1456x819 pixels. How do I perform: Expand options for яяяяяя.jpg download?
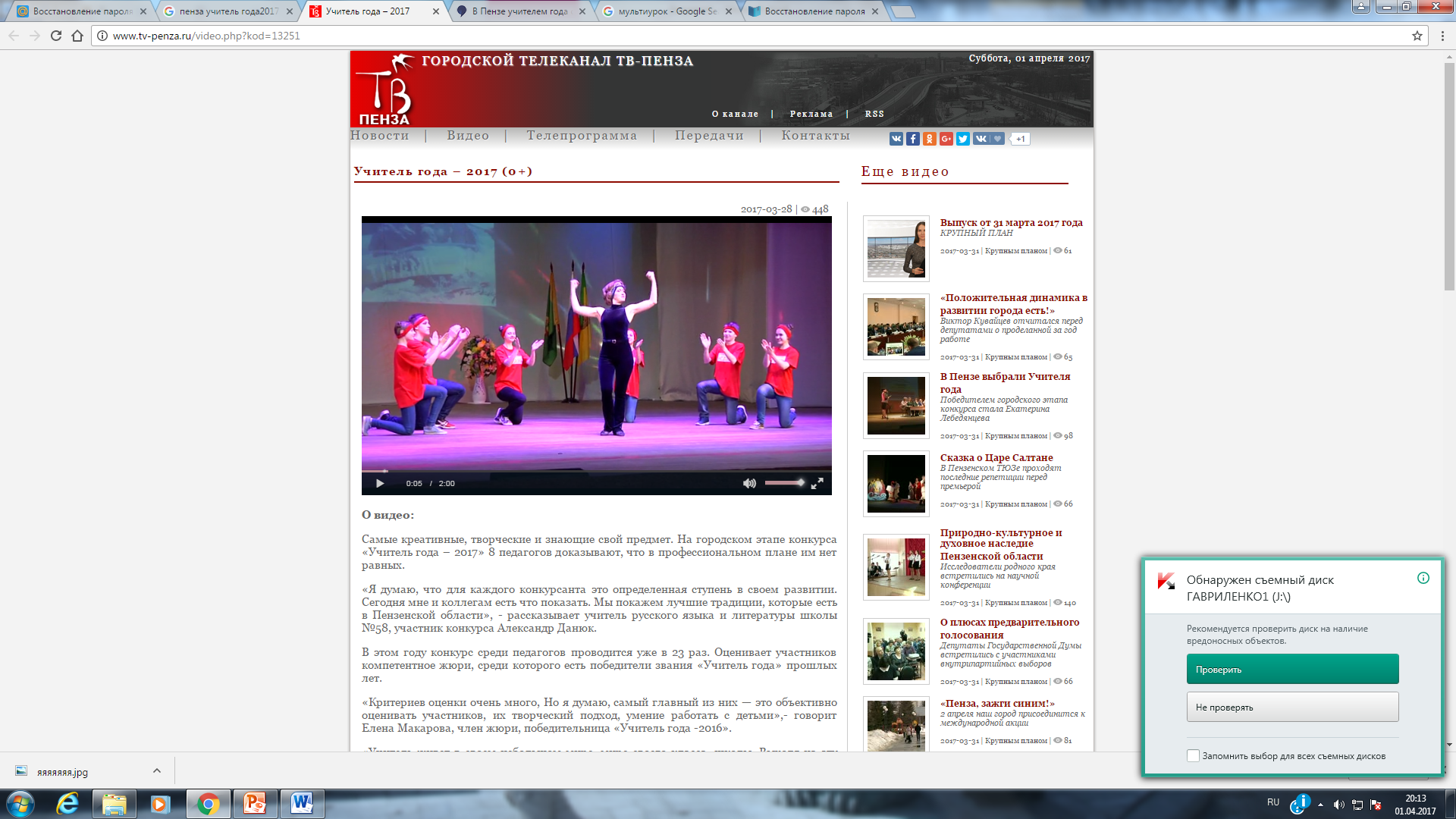click(x=157, y=770)
